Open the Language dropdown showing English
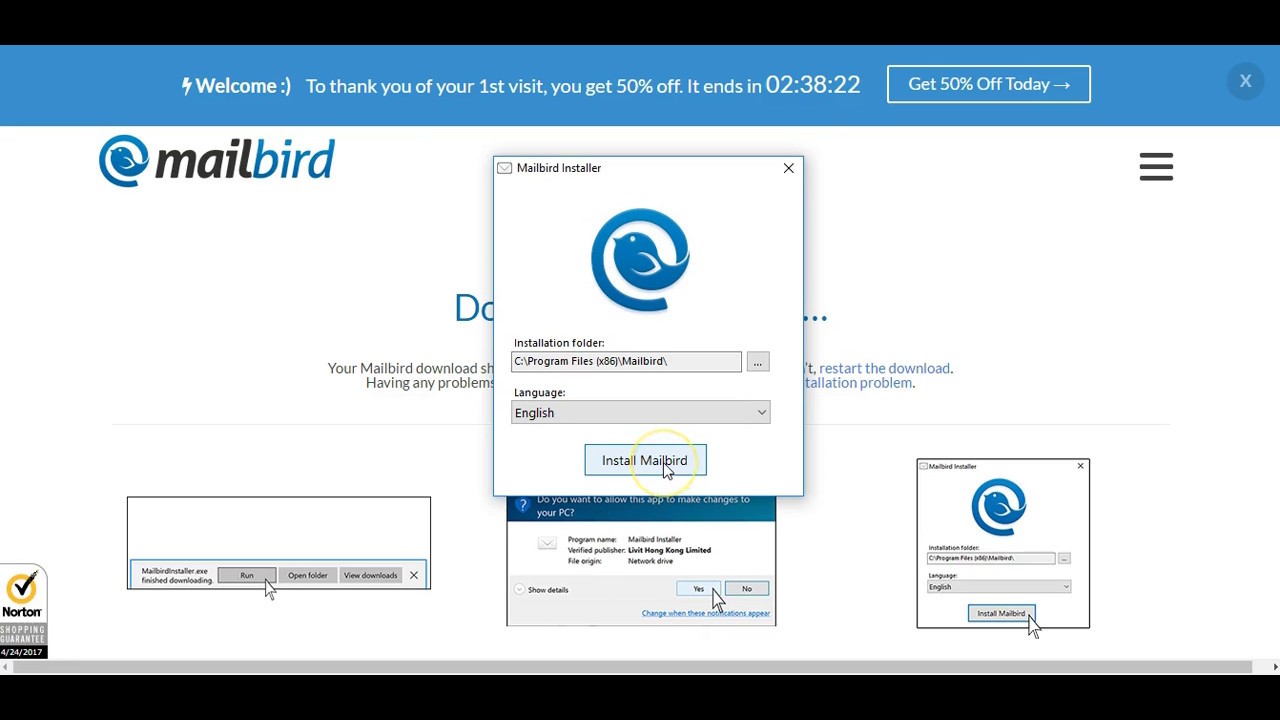The image size is (1280, 720). (x=640, y=413)
